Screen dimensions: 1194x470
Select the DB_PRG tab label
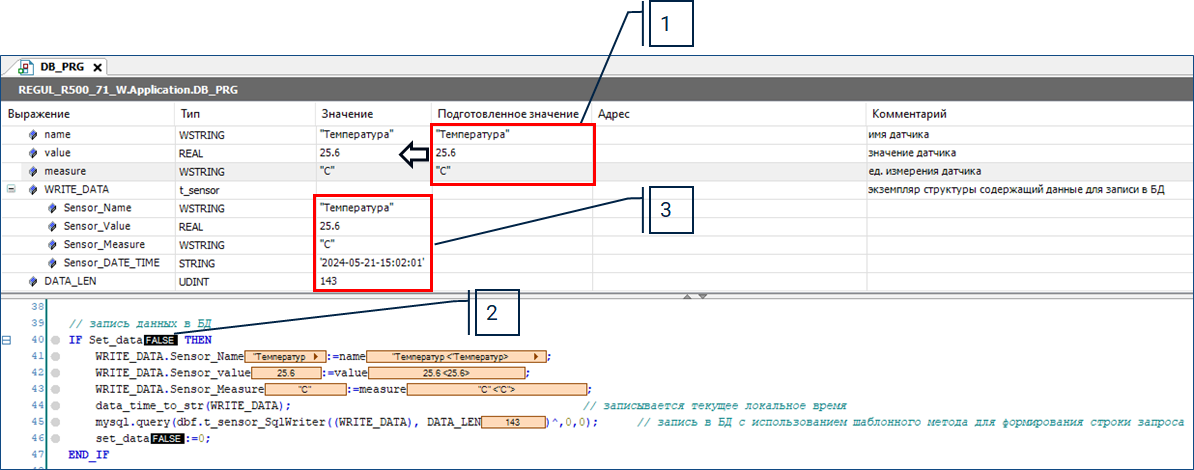point(62,67)
